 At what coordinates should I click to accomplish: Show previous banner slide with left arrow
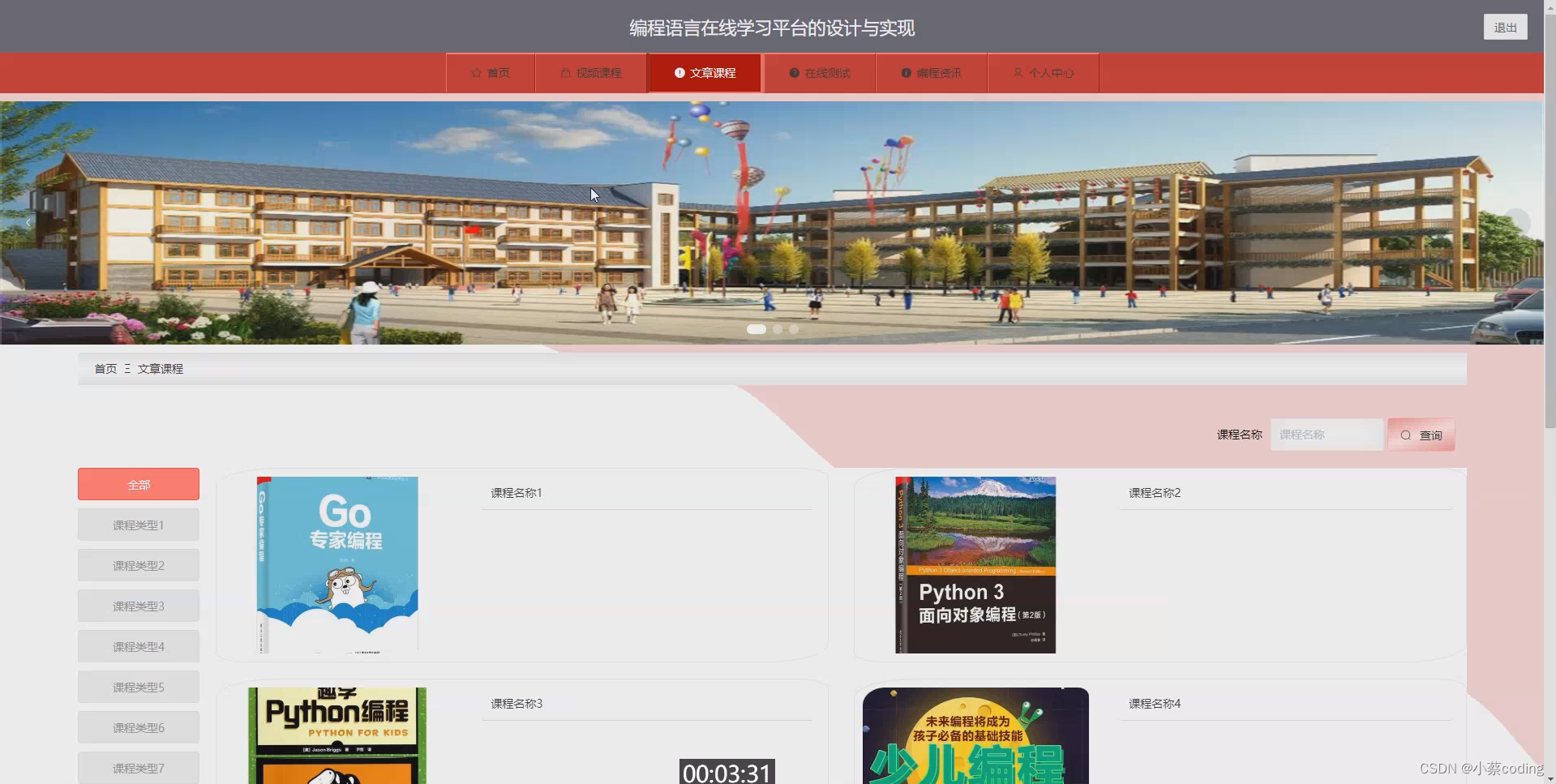pyautogui.click(x=28, y=223)
